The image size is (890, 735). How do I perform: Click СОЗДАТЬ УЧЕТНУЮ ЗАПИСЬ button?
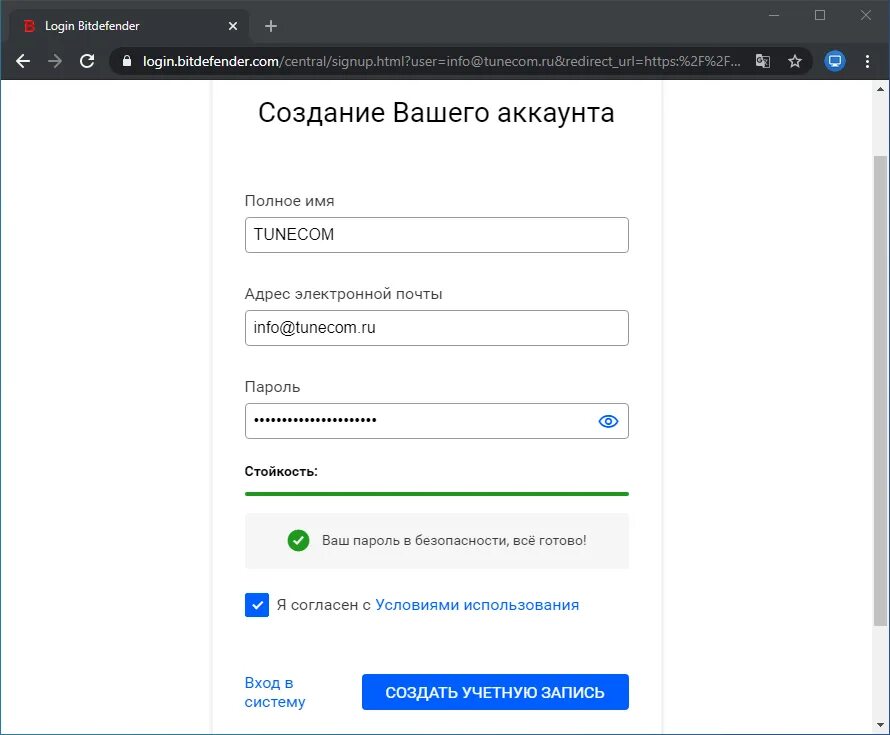pos(495,692)
